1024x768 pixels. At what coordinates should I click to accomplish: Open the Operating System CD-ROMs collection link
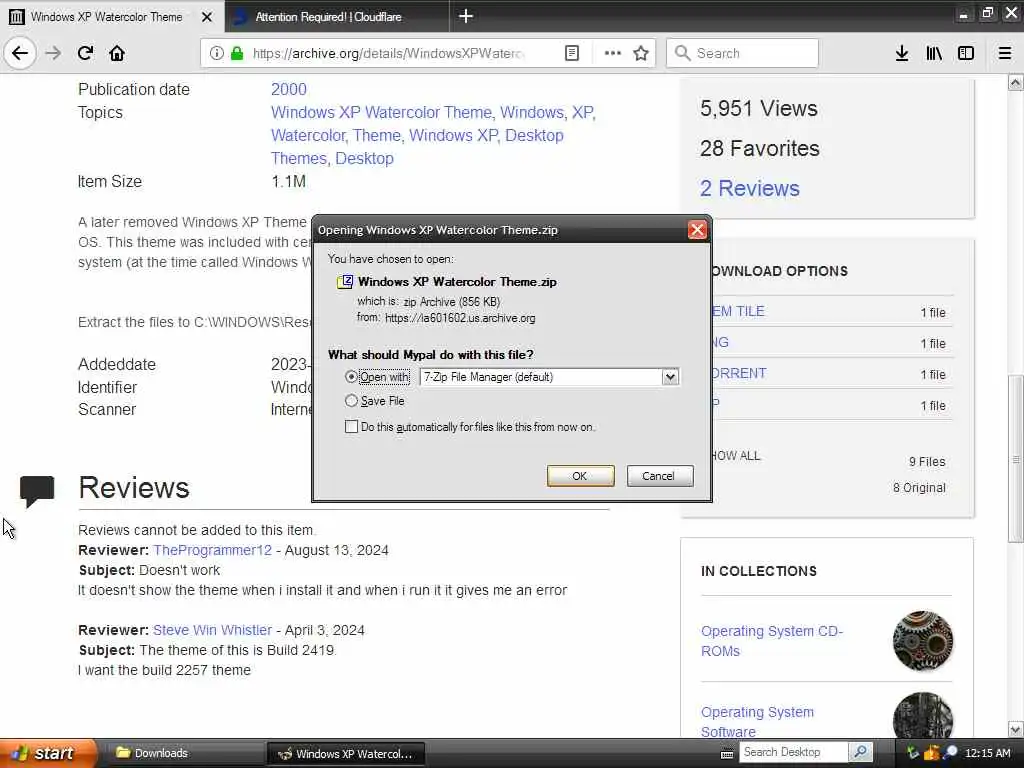tap(772, 641)
